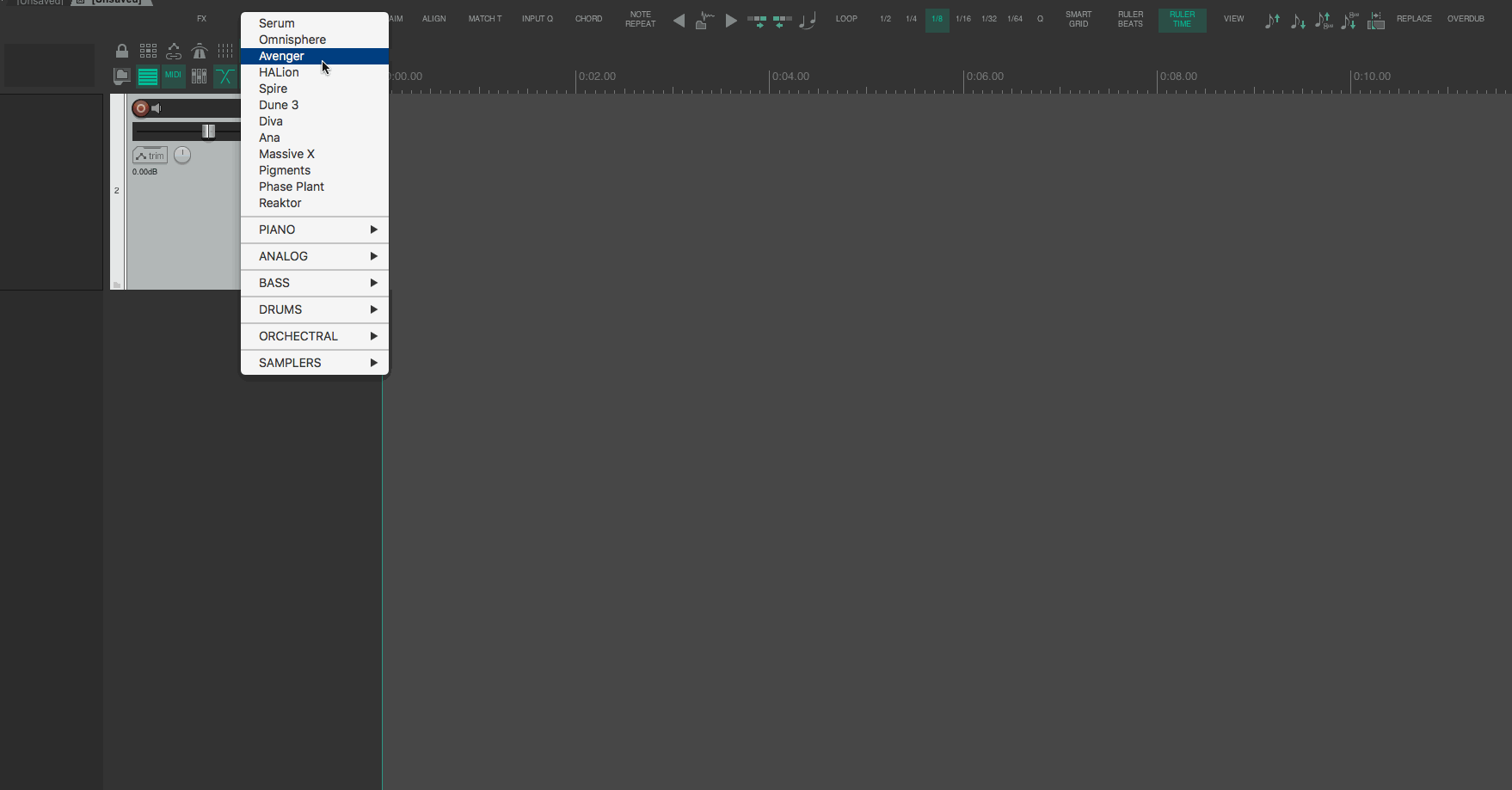
Task: Select the Avenger menu entry
Action: (315, 56)
